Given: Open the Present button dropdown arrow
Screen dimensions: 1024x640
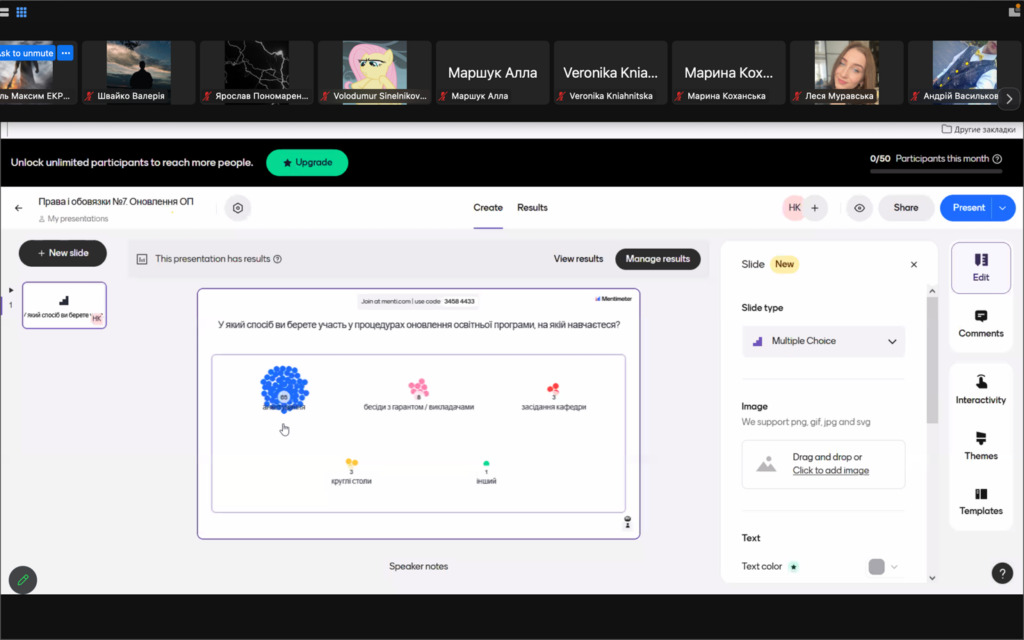Looking at the screenshot, I should [x=1003, y=208].
